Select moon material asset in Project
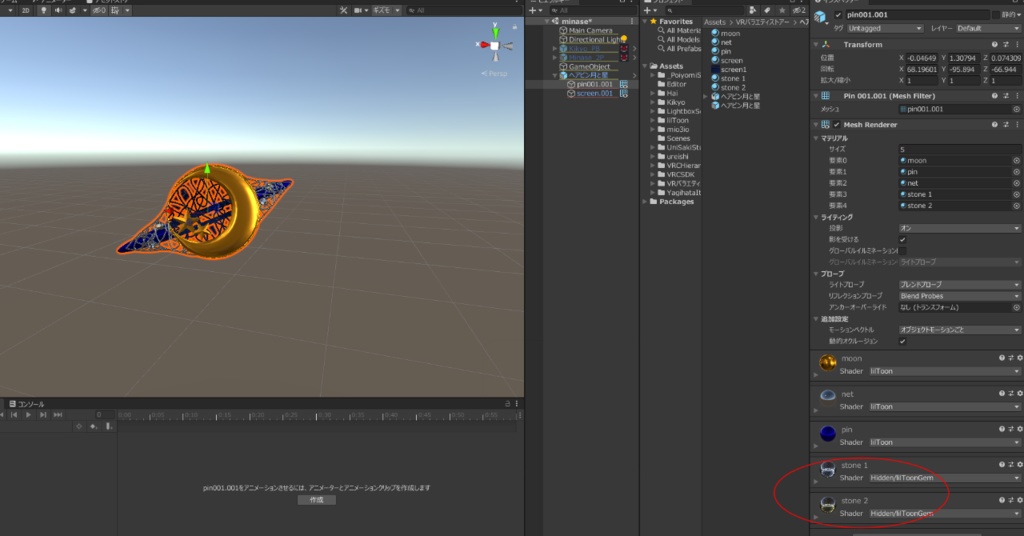Viewport: 1024px width, 536px height. coord(726,33)
